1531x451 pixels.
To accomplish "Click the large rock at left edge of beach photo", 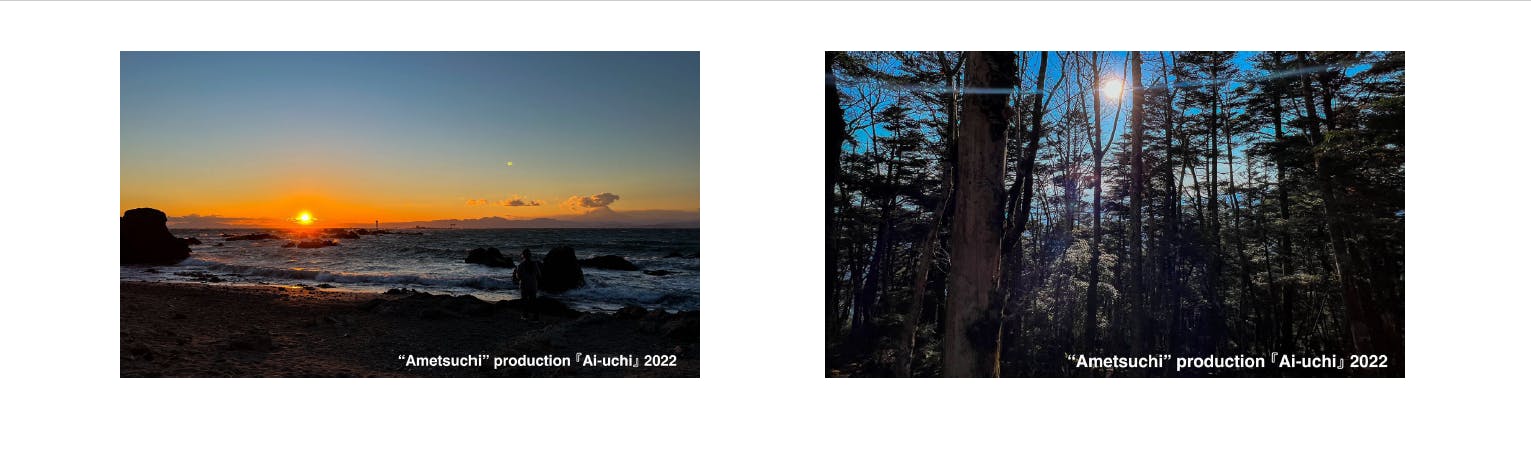I will tap(153, 236).
